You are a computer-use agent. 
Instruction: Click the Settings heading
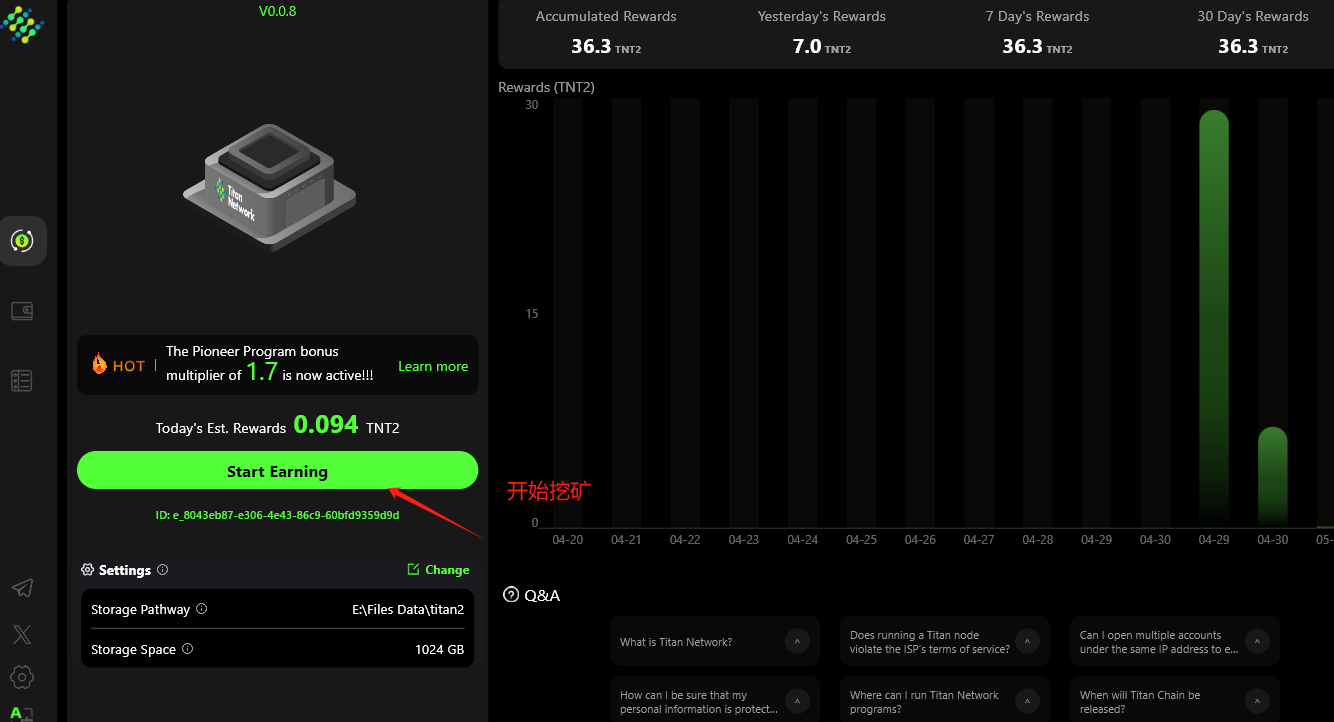[x=125, y=570]
